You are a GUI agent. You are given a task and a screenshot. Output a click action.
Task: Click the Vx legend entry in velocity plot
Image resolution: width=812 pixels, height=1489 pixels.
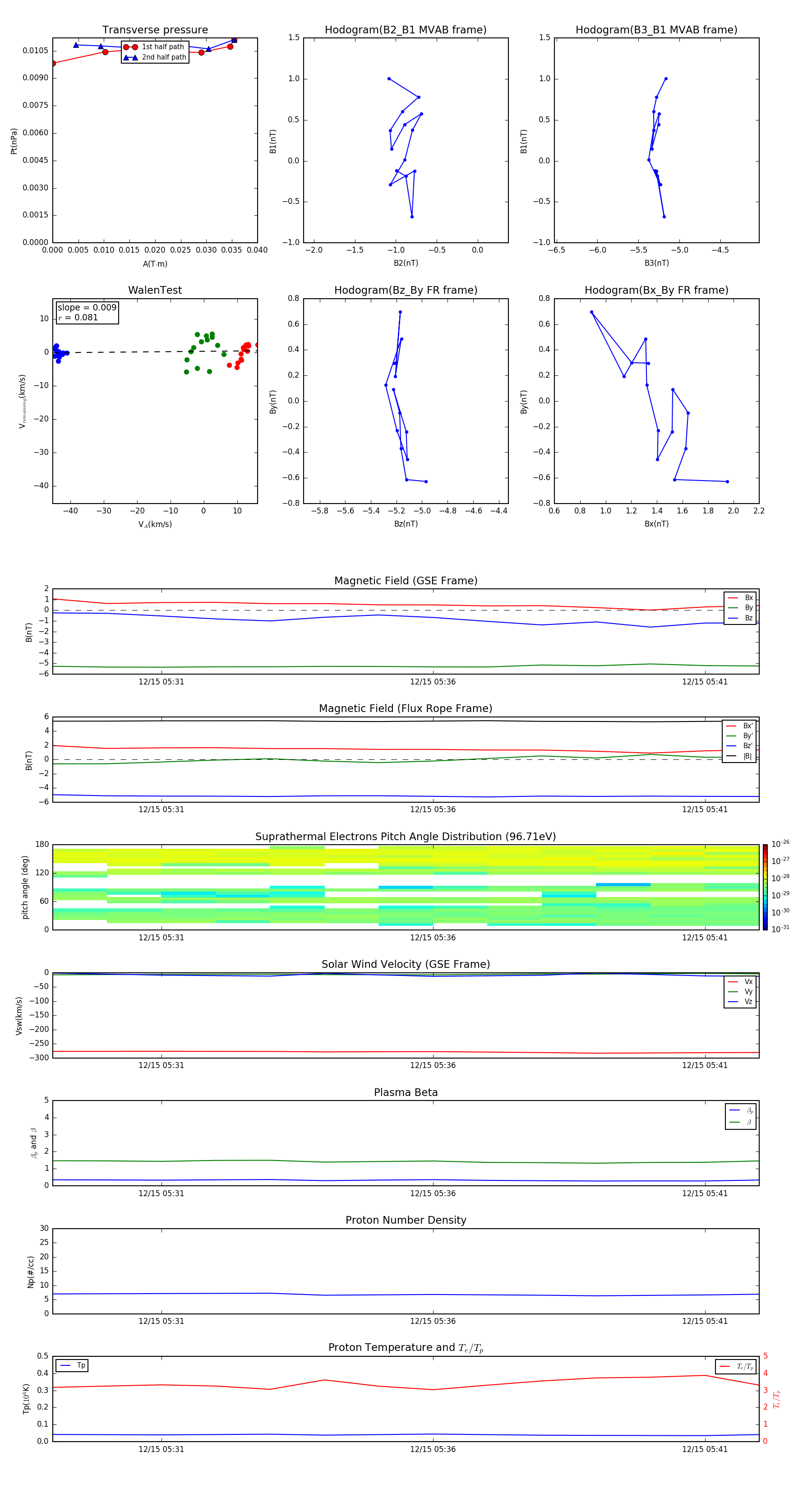740,981
